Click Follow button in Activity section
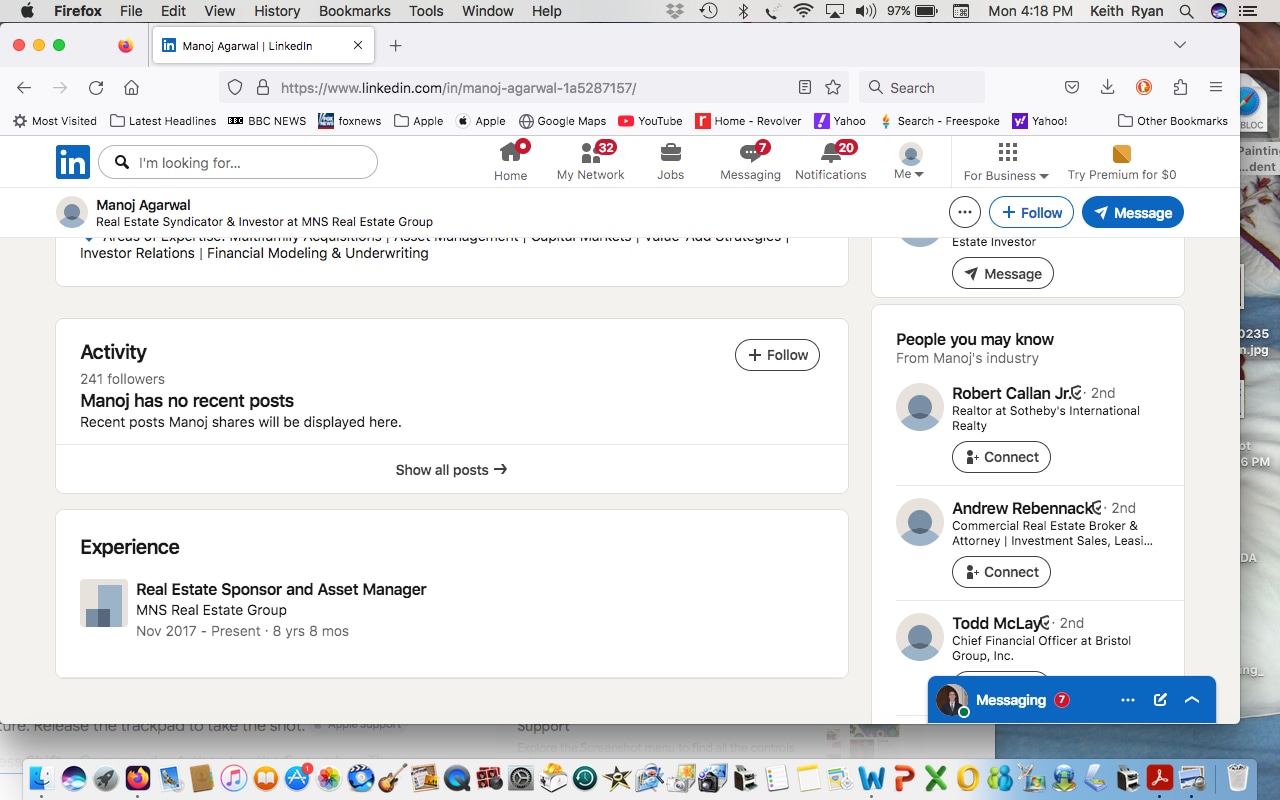 pos(777,355)
